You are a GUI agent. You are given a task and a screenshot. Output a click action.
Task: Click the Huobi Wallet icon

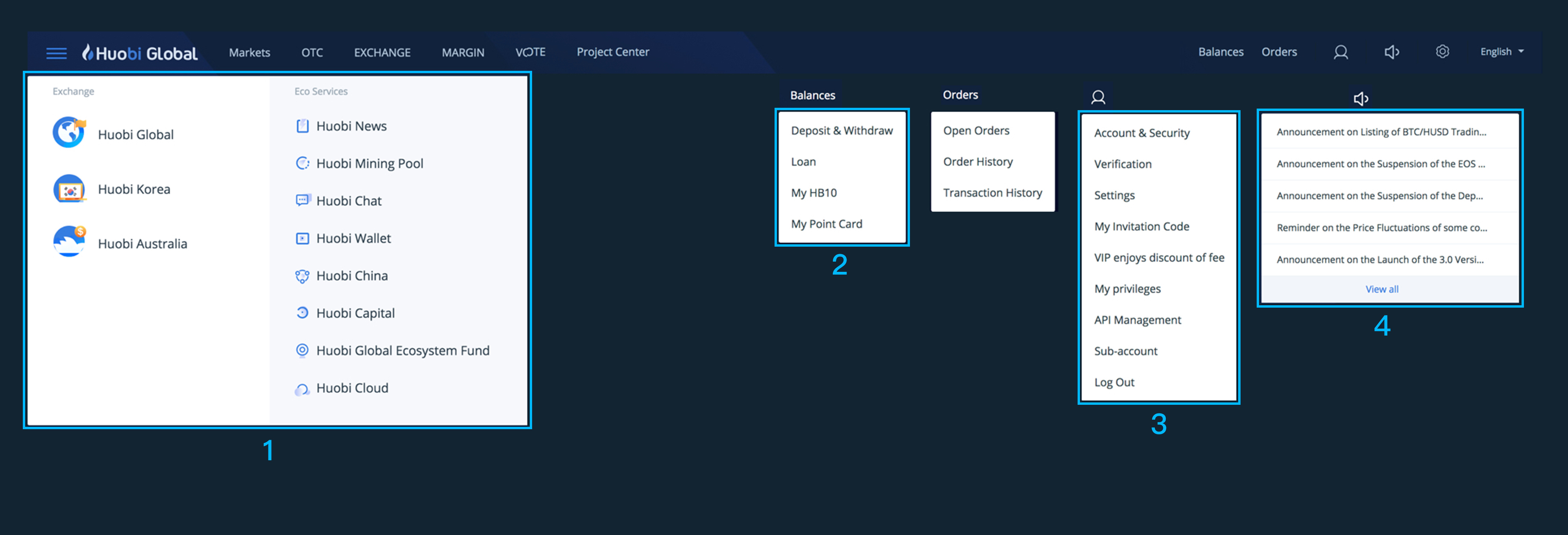[x=303, y=238]
